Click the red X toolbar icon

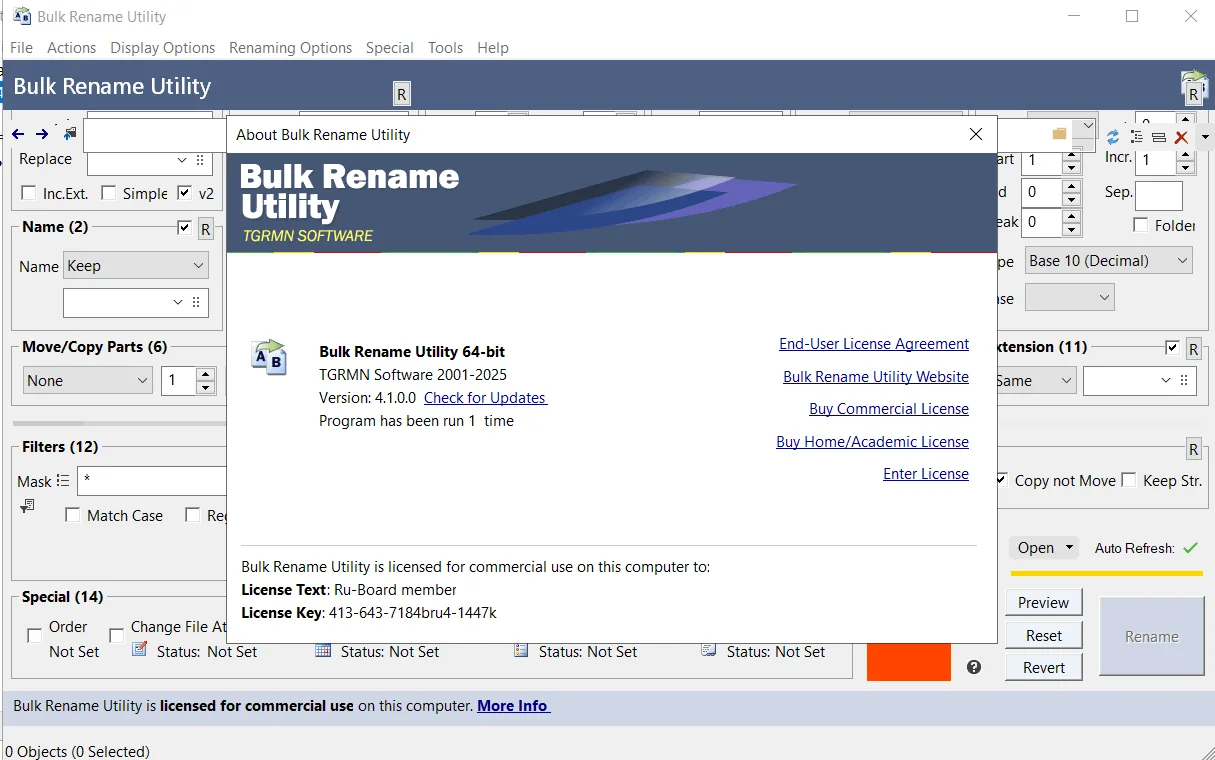click(1181, 137)
